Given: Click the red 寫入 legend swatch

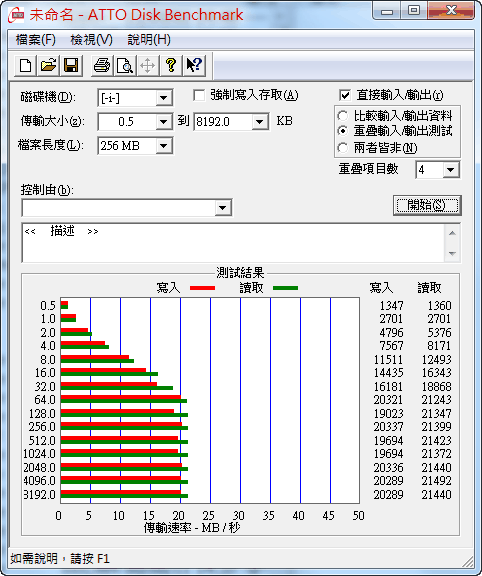Looking at the screenshot, I should [202, 288].
